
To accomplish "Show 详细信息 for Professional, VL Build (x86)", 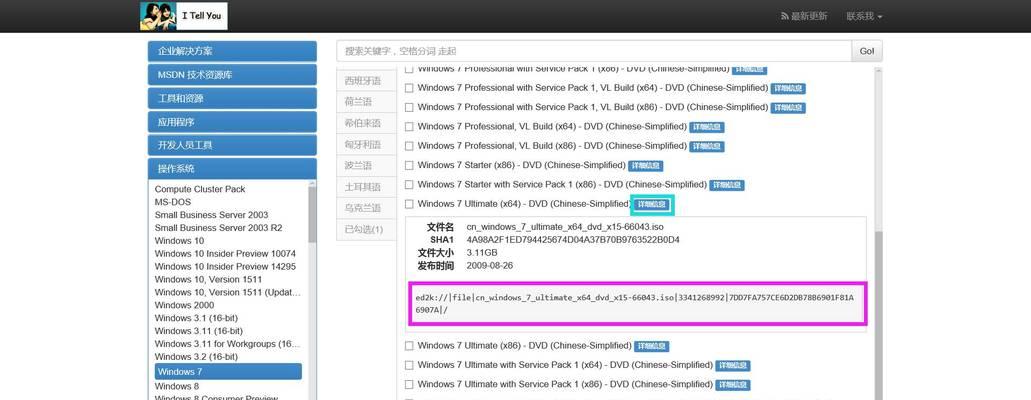I will point(707,146).
